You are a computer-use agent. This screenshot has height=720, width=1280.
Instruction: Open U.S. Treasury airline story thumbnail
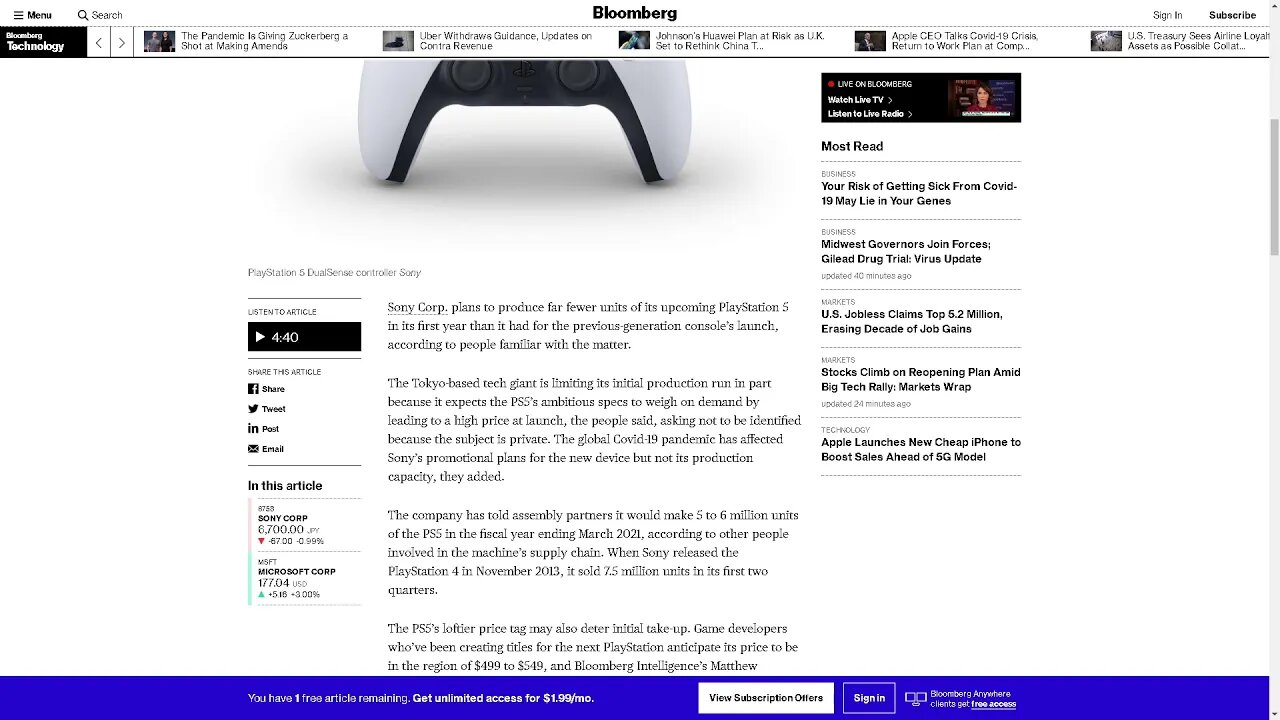pos(1106,41)
